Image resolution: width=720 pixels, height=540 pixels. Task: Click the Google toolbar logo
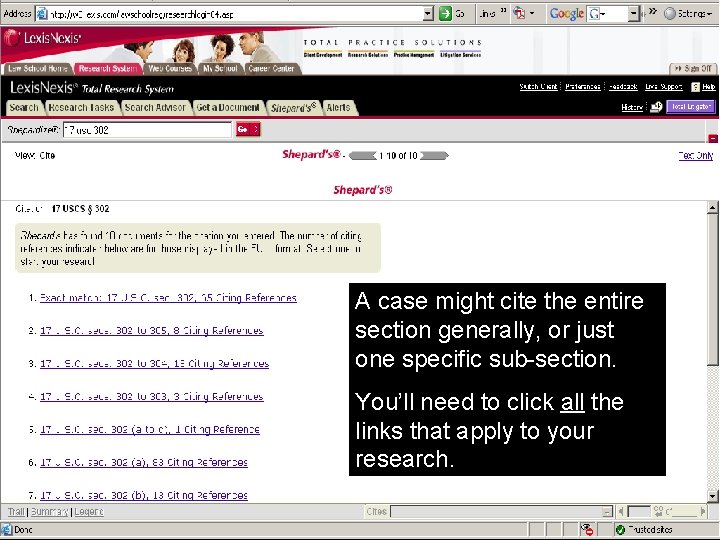coord(567,14)
